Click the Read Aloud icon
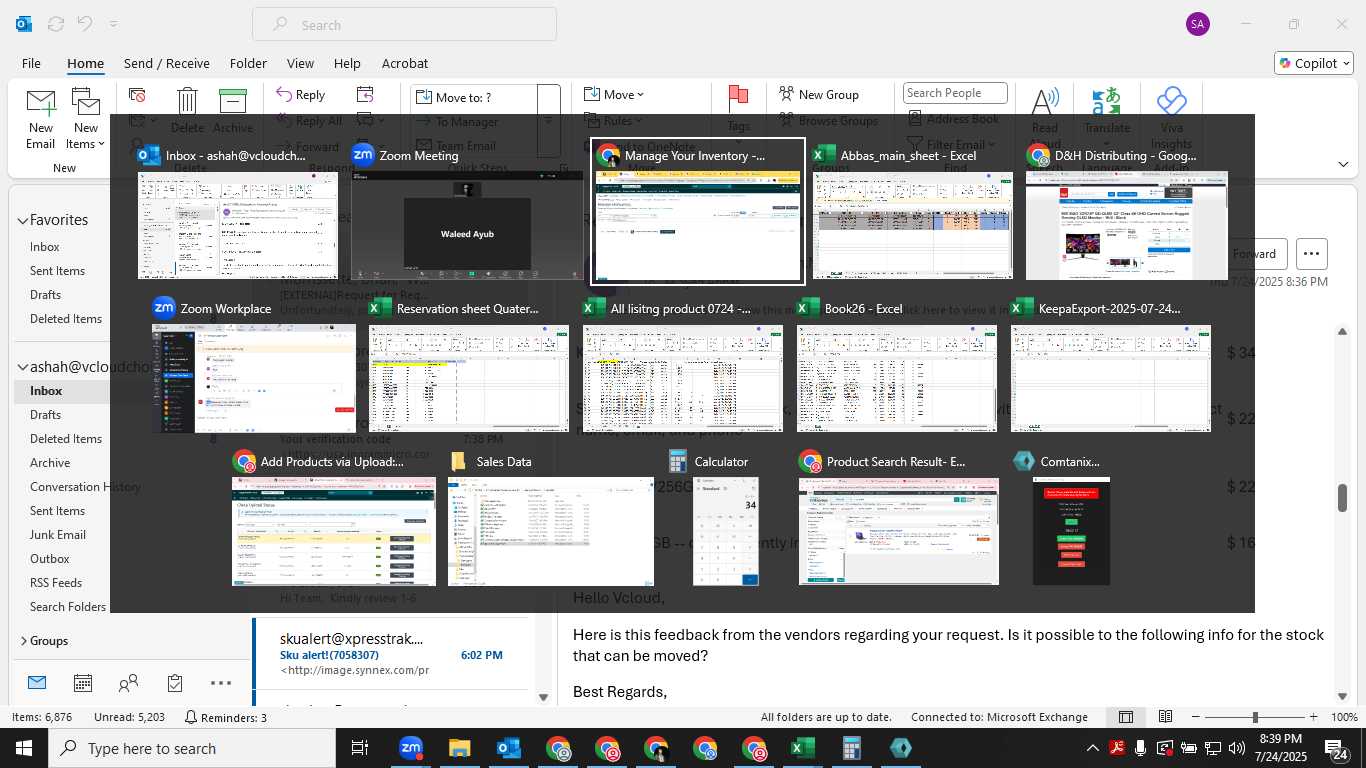The width and height of the screenshot is (1366, 768). click(x=1045, y=102)
